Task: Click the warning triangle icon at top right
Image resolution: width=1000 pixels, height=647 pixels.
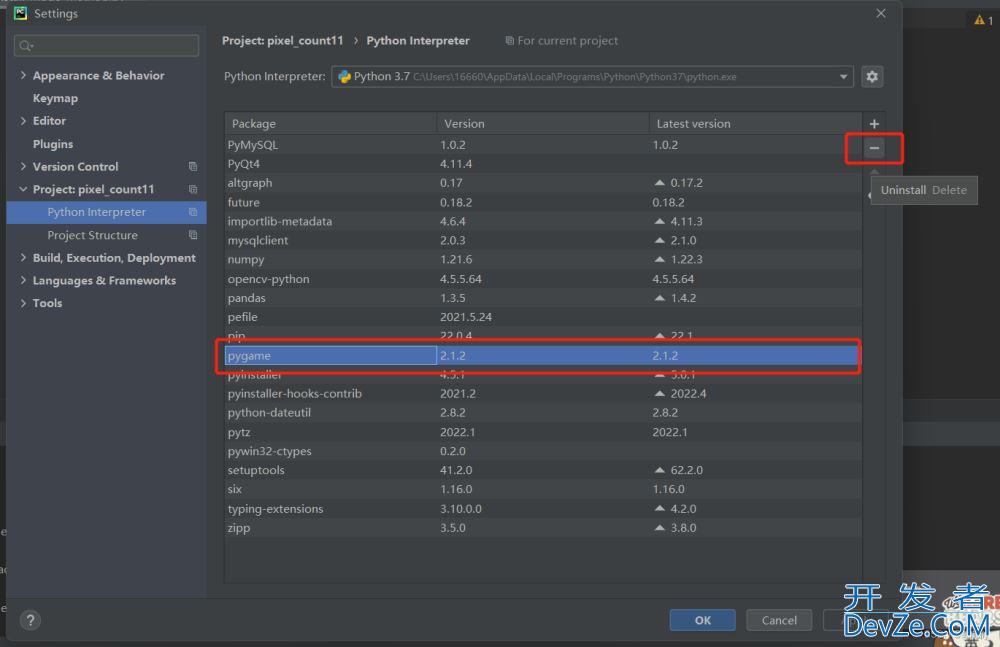Action: pos(979,20)
